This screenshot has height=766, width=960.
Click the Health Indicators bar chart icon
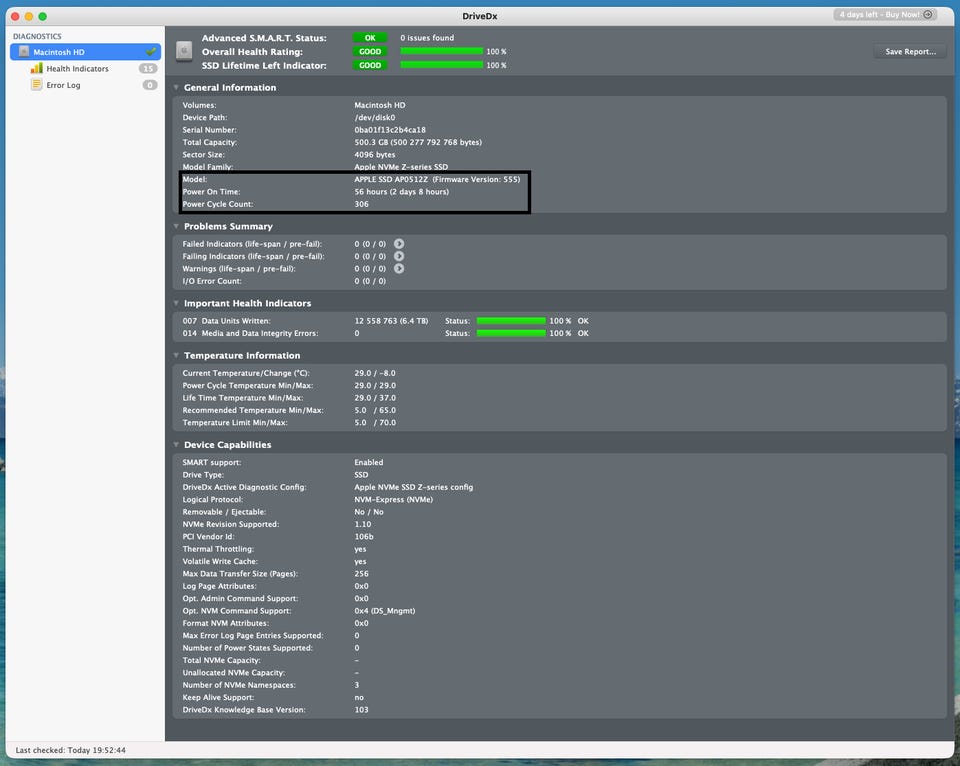pos(37,69)
